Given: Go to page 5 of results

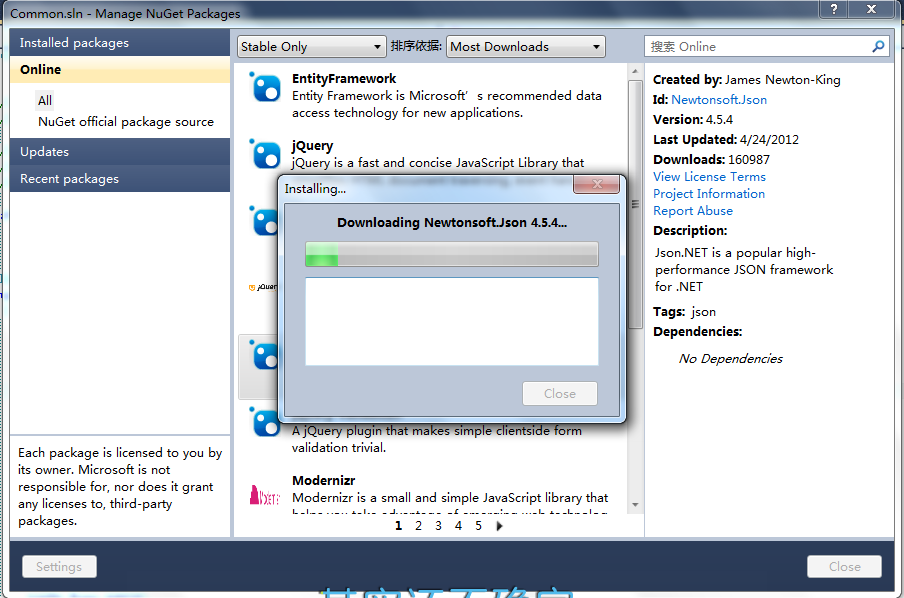Looking at the screenshot, I should 479,526.
